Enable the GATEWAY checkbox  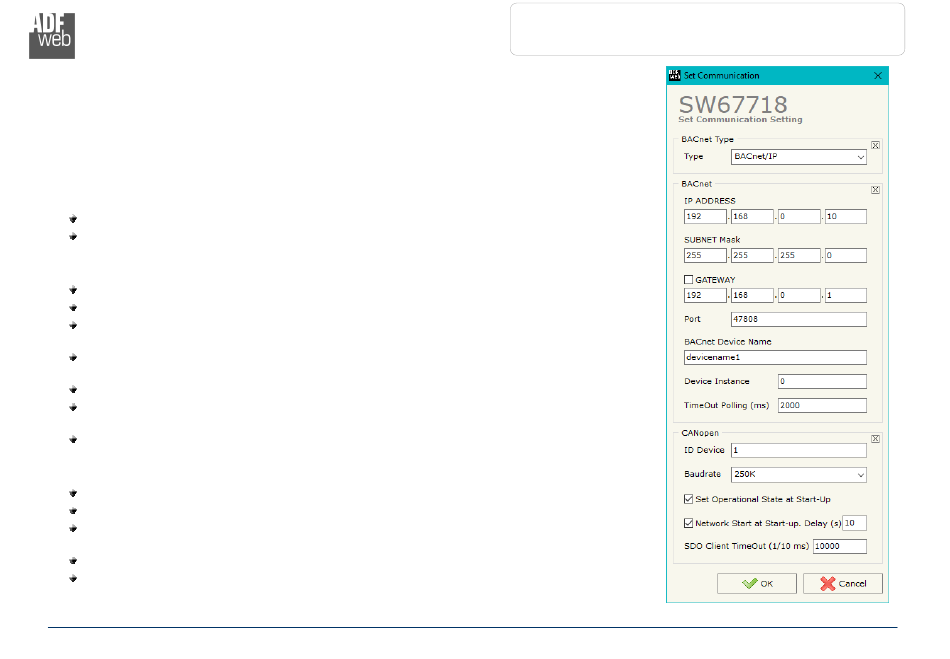pyautogui.click(x=688, y=280)
